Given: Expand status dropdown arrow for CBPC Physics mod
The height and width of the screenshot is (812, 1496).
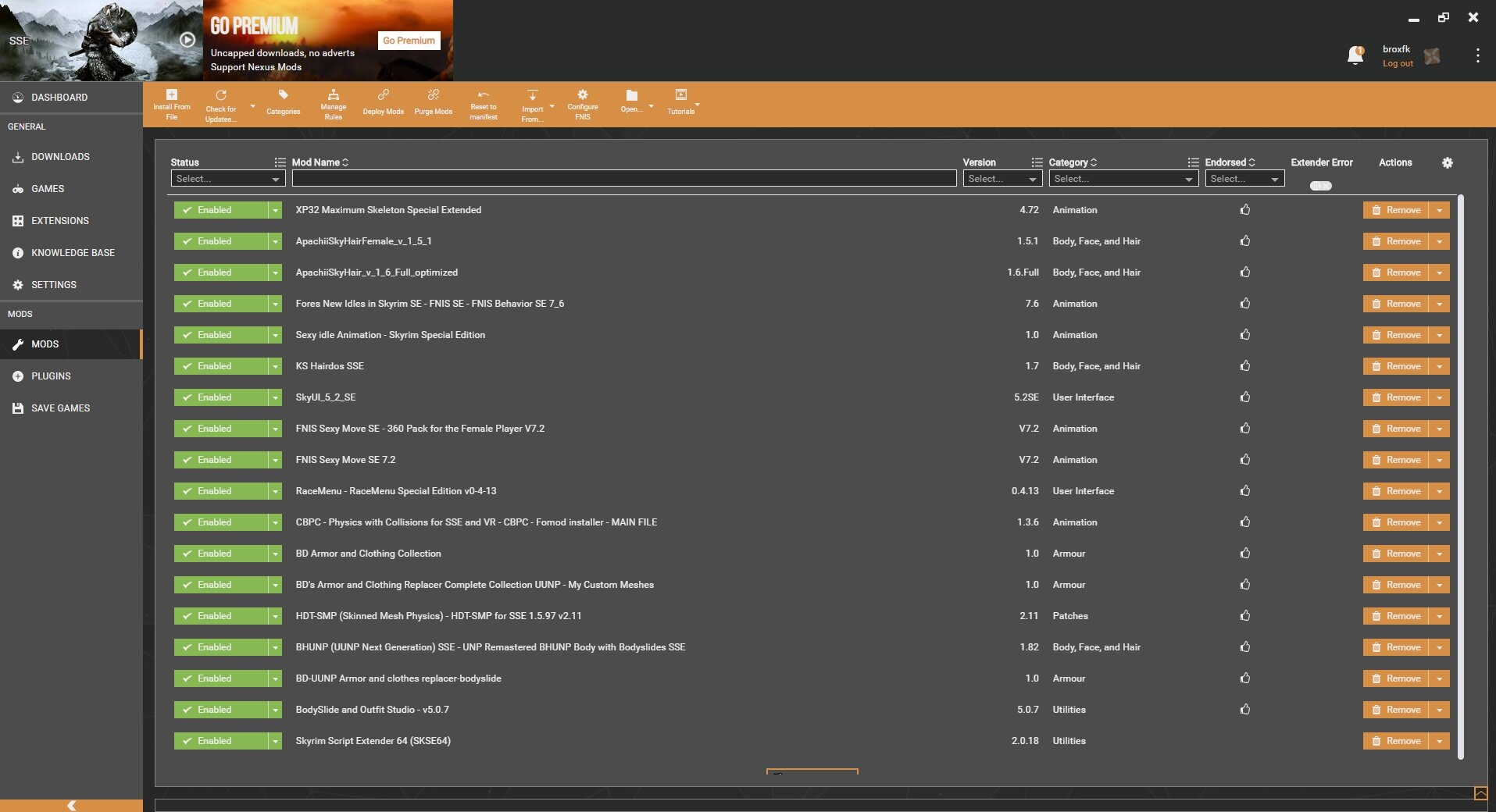Looking at the screenshot, I should [x=275, y=522].
